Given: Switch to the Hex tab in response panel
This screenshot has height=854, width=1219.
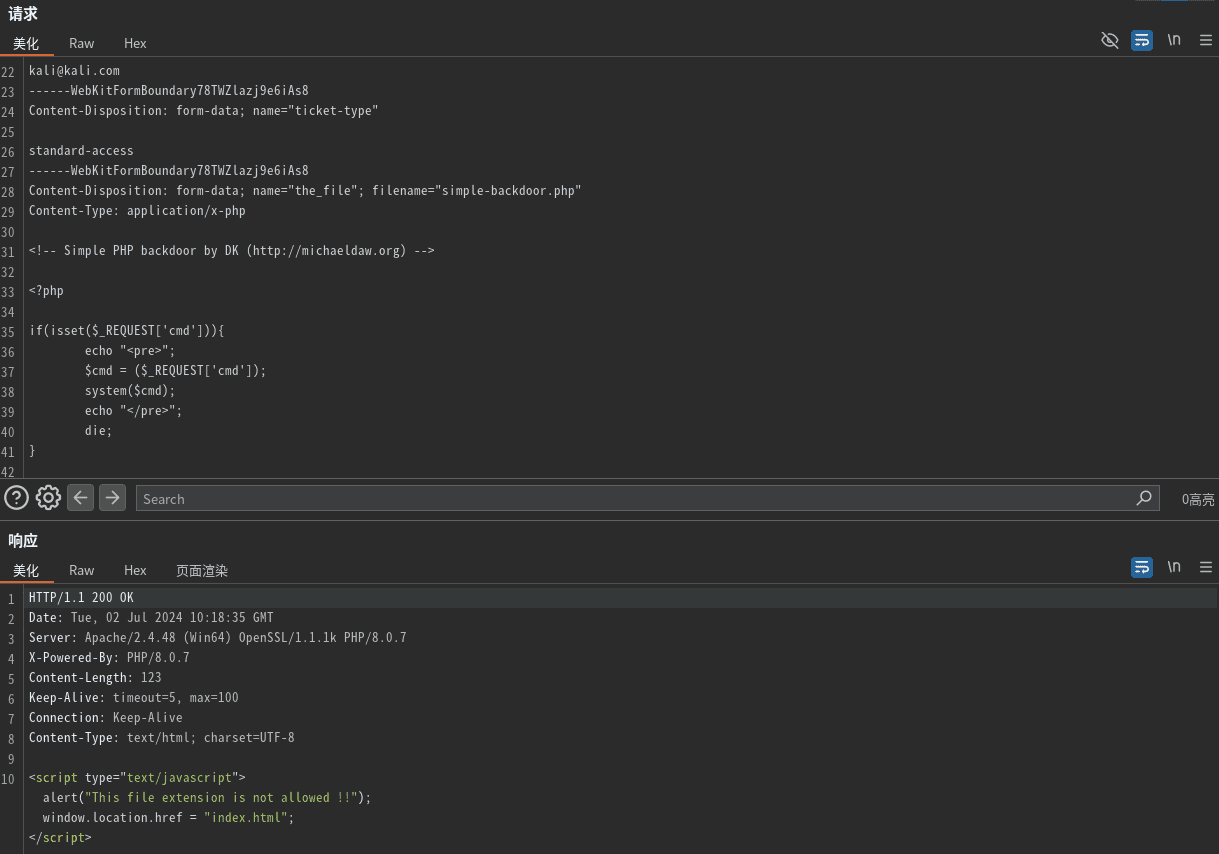Looking at the screenshot, I should 135,570.
